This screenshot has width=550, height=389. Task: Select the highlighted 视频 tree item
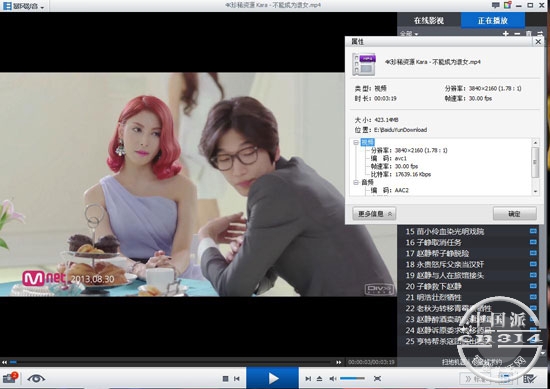368,142
